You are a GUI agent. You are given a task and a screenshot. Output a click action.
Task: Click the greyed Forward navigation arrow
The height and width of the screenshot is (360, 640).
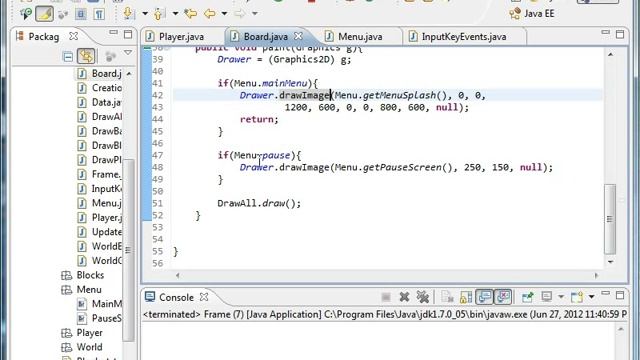(240, 14)
